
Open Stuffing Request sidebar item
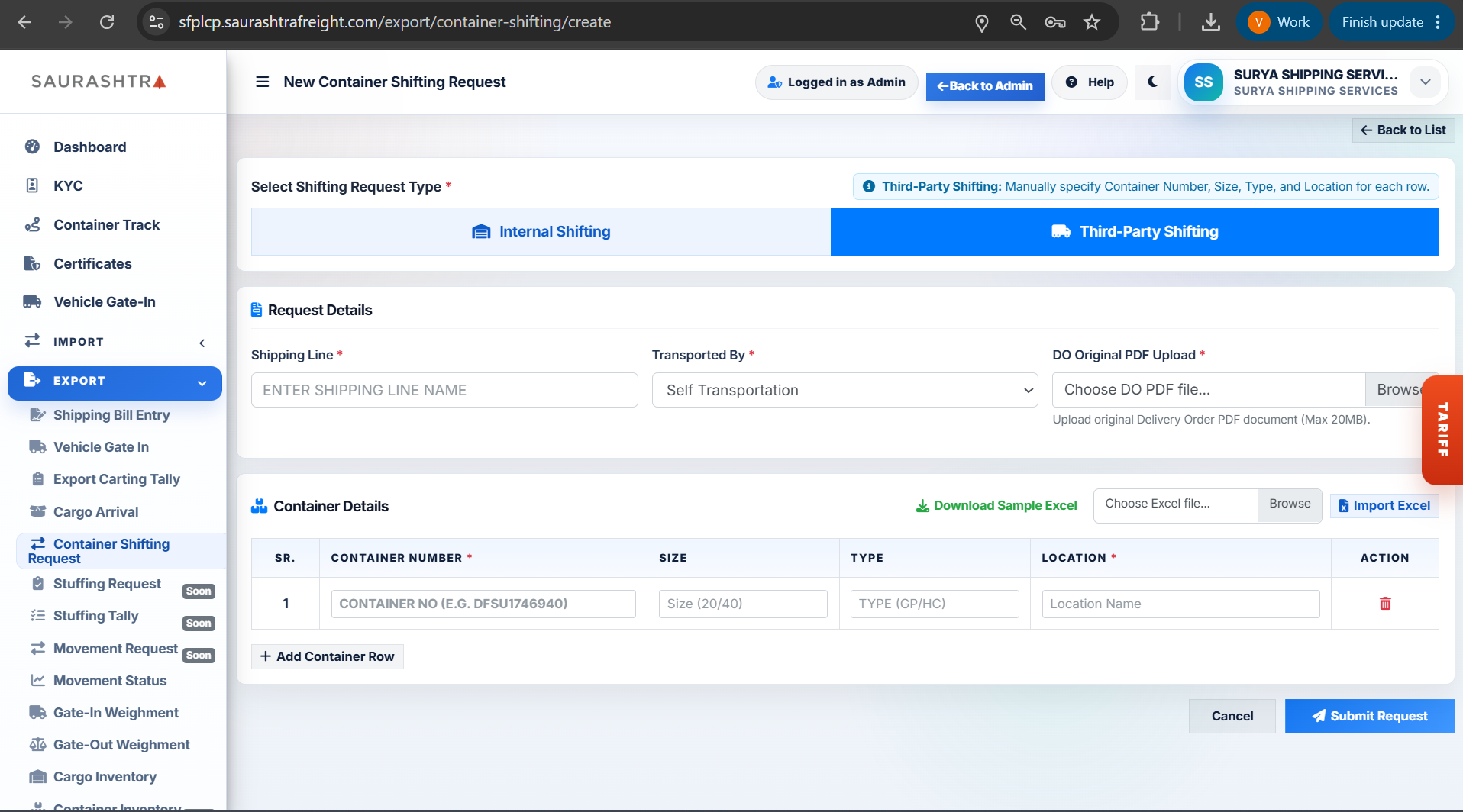point(107,583)
